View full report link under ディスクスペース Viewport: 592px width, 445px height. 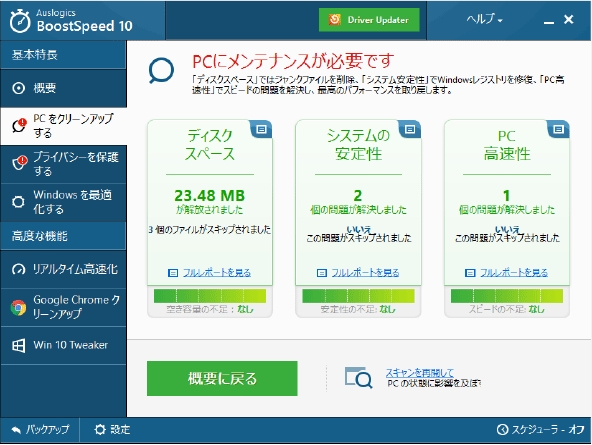(x=217, y=273)
